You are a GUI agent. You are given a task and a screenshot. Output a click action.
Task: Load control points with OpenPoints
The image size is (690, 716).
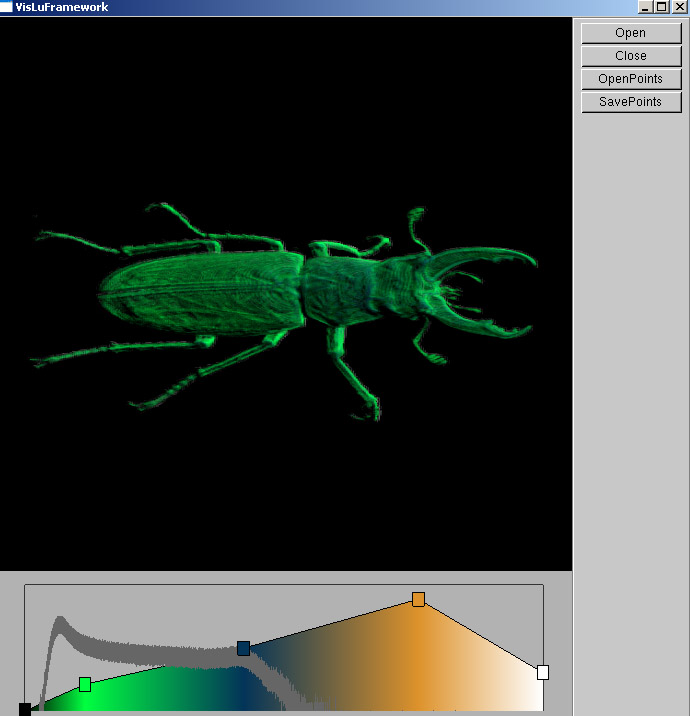[x=630, y=79]
